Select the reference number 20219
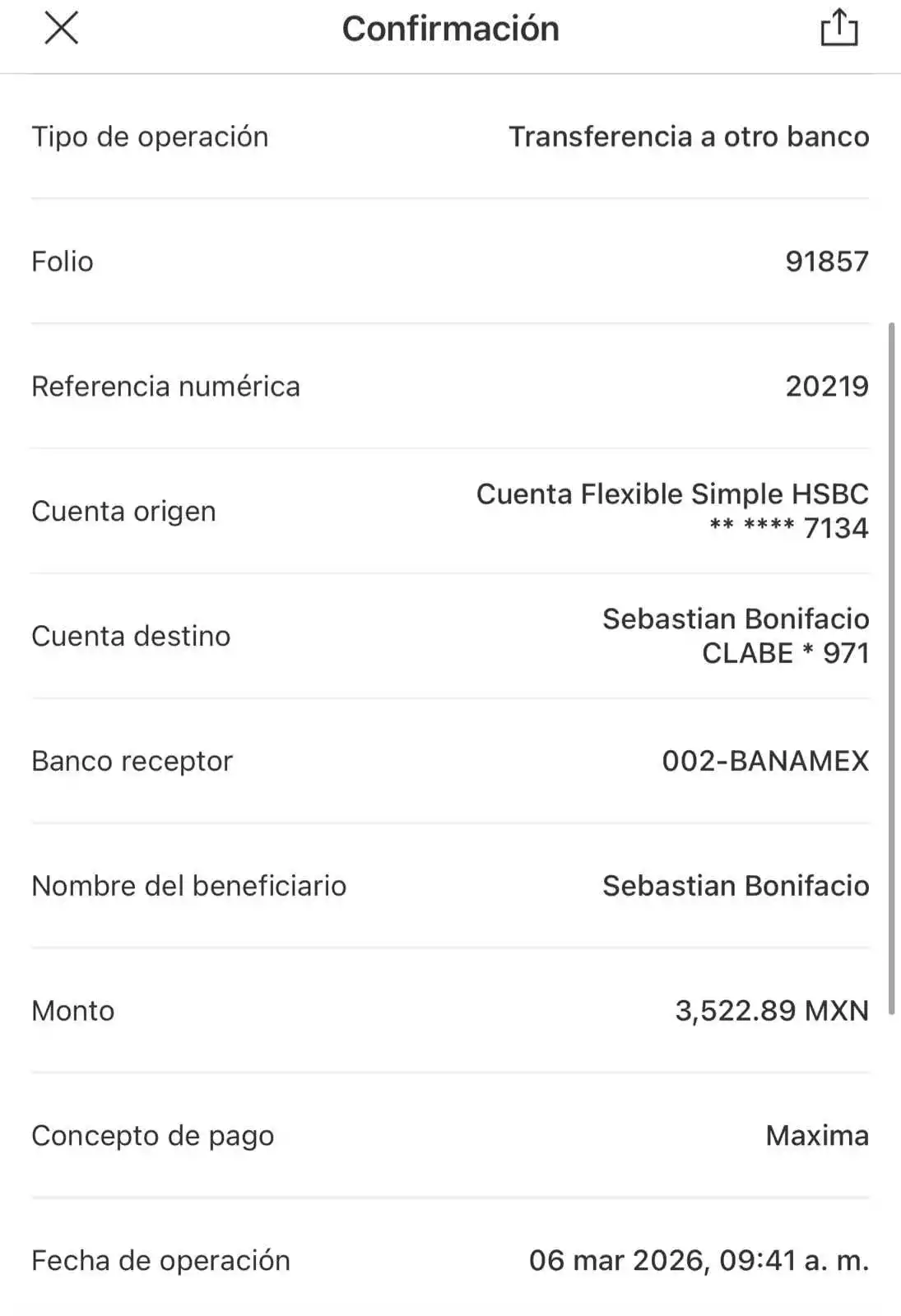Screen dimensions: 901x1316 827,387
